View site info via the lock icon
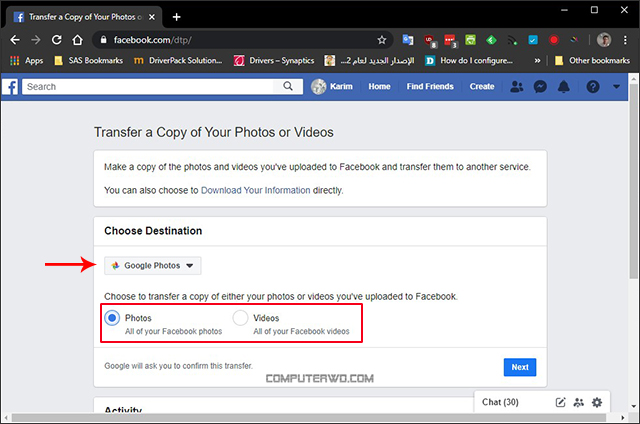This screenshot has width=640, height=424. tap(104, 40)
